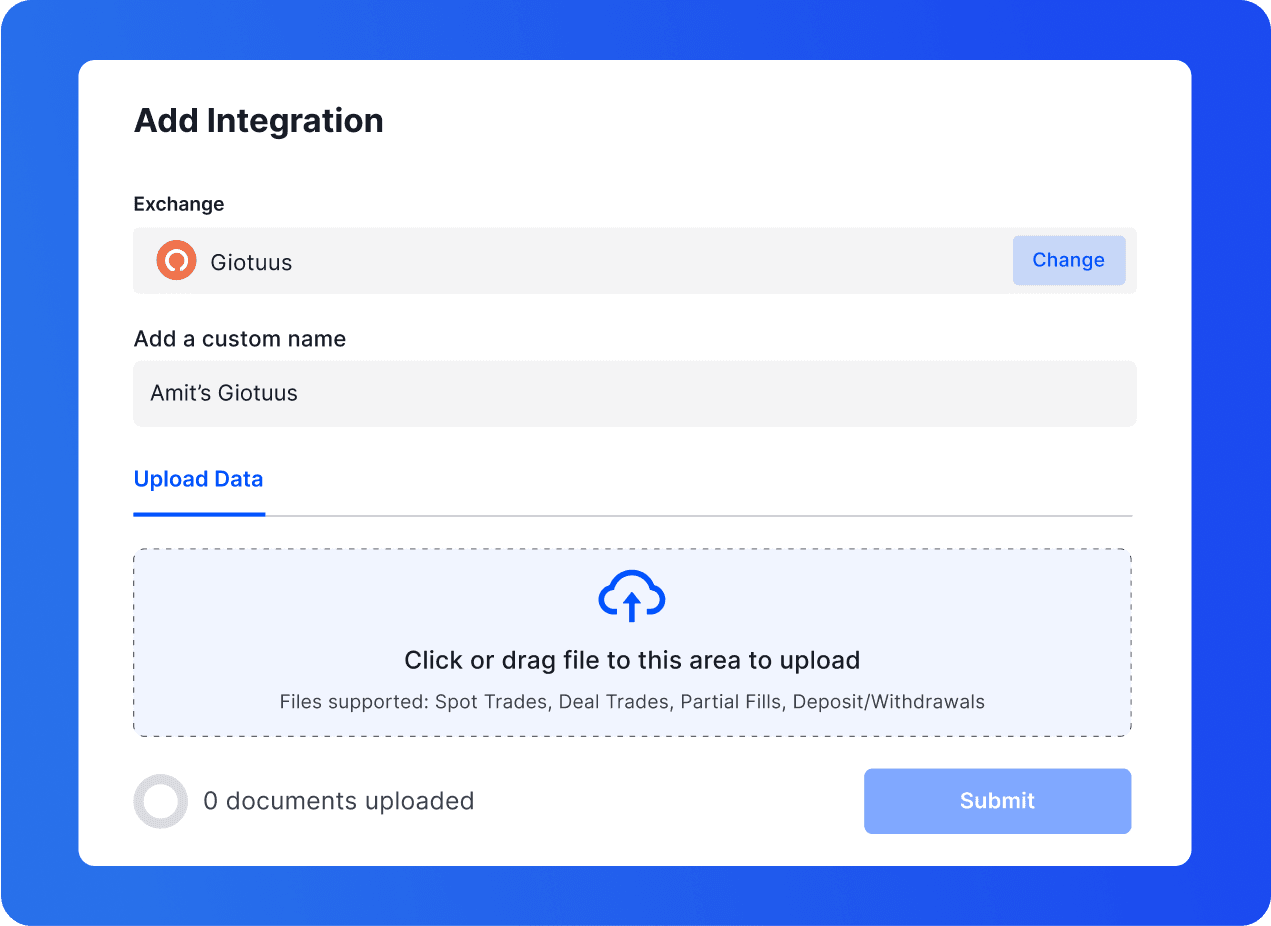Image resolution: width=1271 pixels, height=926 pixels.
Task: Focus the custom name input field
Action: pyautogui.click(x=634, y=394)
